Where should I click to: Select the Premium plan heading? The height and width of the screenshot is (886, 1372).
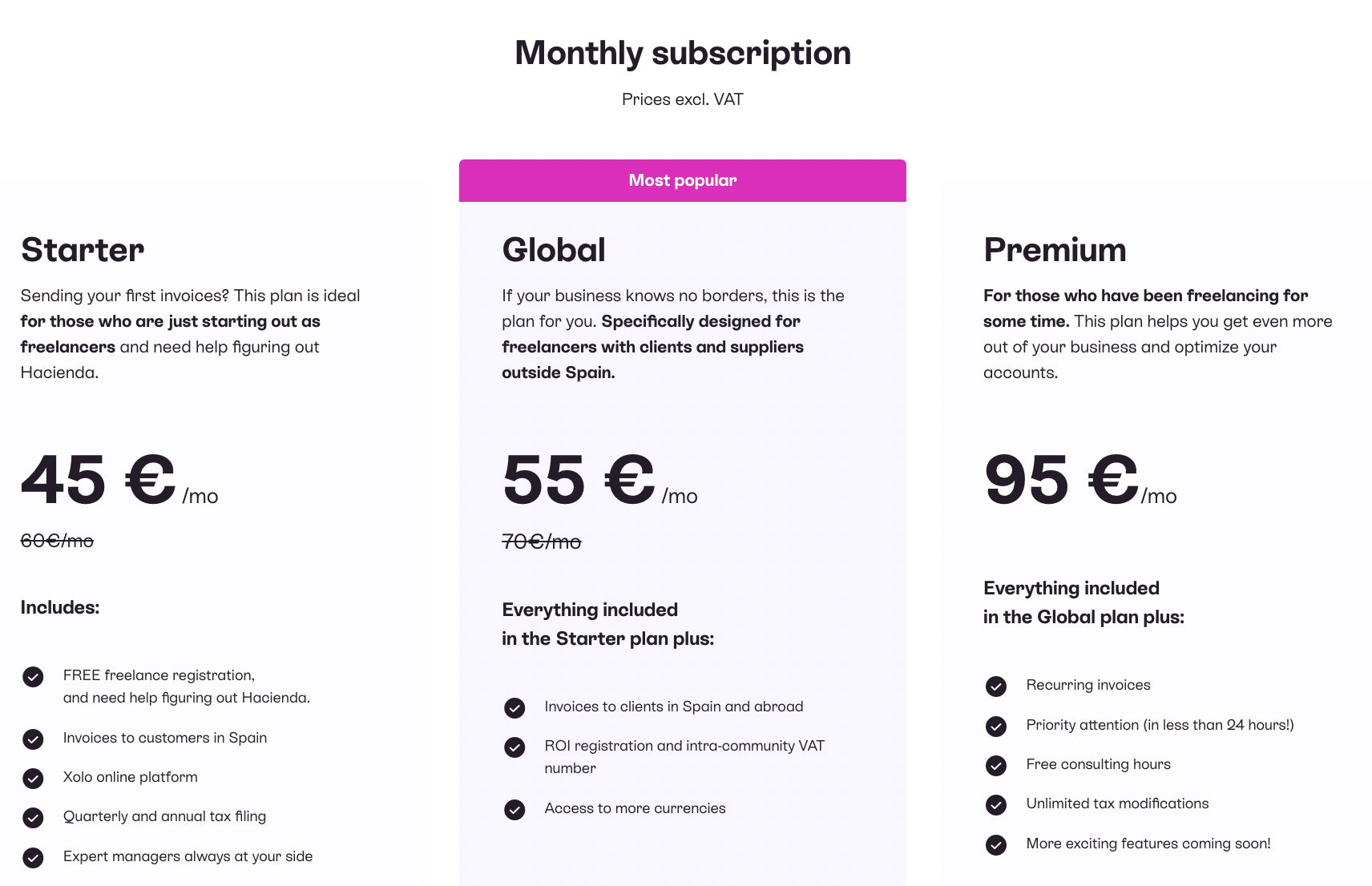[x=1055, y=250]
